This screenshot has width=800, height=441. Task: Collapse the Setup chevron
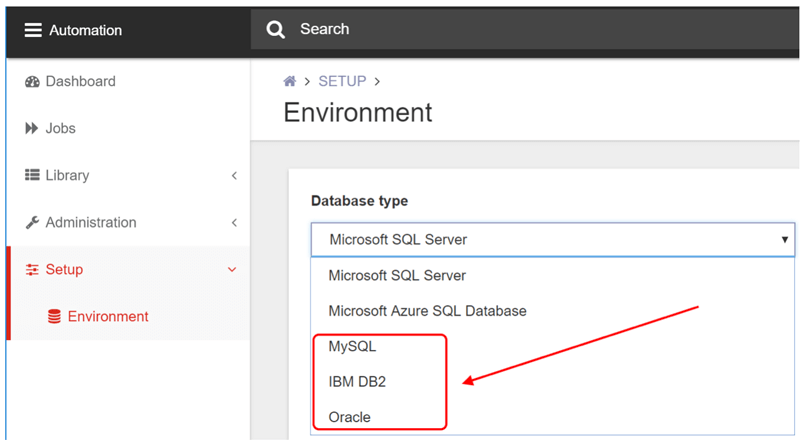click(x=232, y=270)
